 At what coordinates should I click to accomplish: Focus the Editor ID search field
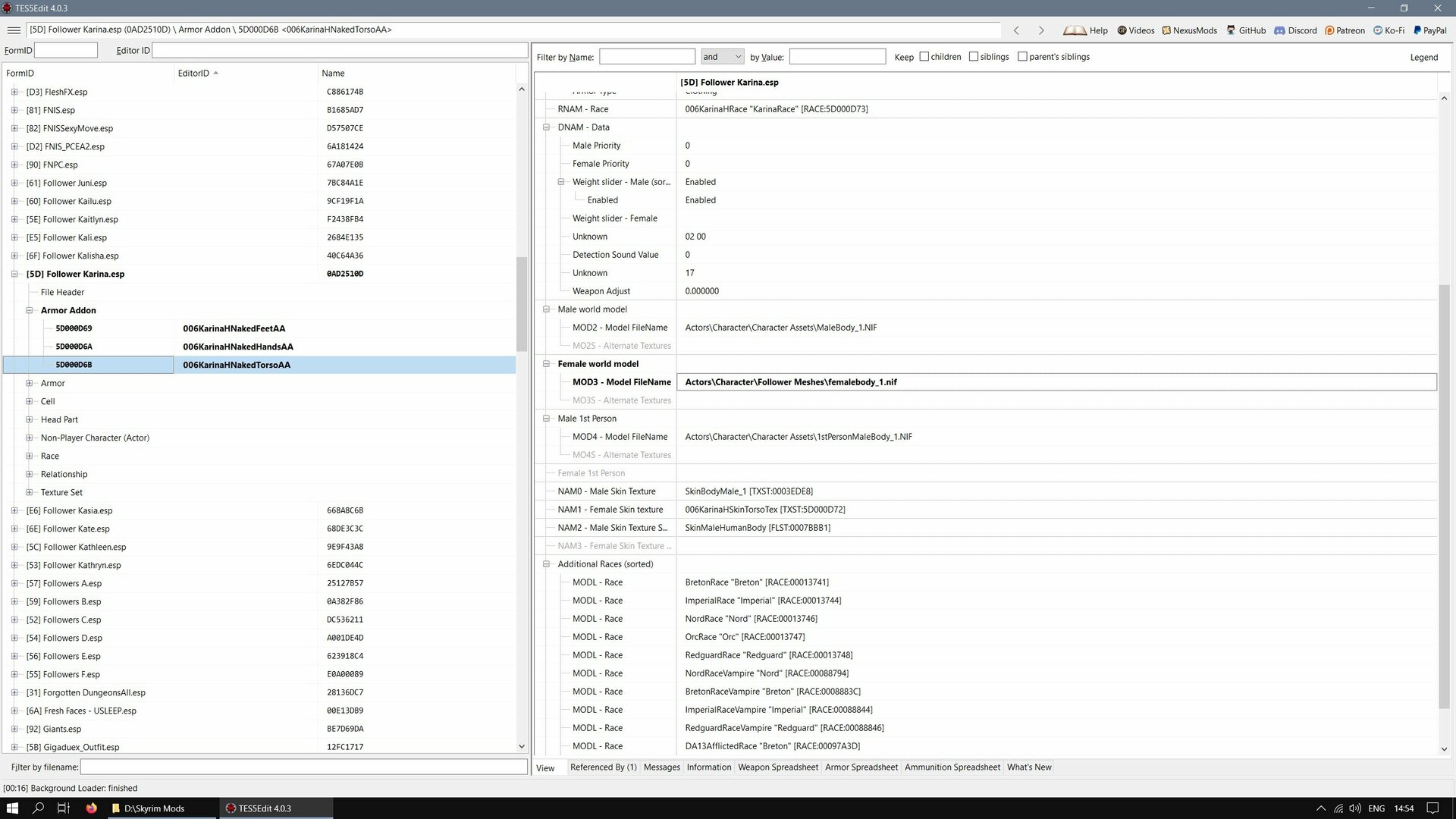(340, 50)
